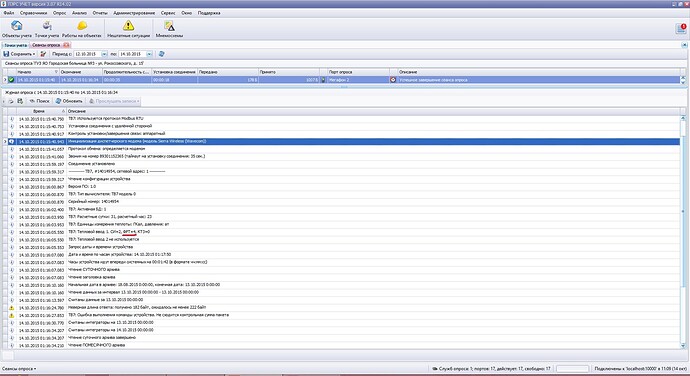The image size is (690, 376).
Task: Open the Окно menu
Action: 187,13
